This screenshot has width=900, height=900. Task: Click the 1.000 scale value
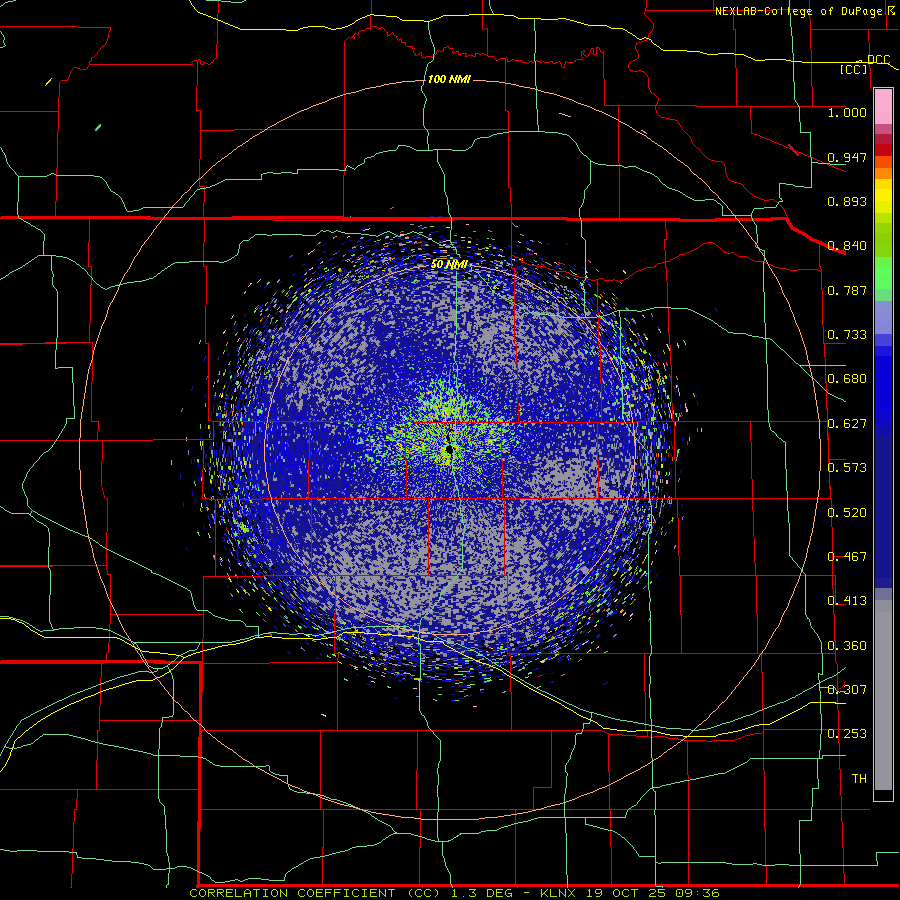pyautogui.click(x=847, y=112)
